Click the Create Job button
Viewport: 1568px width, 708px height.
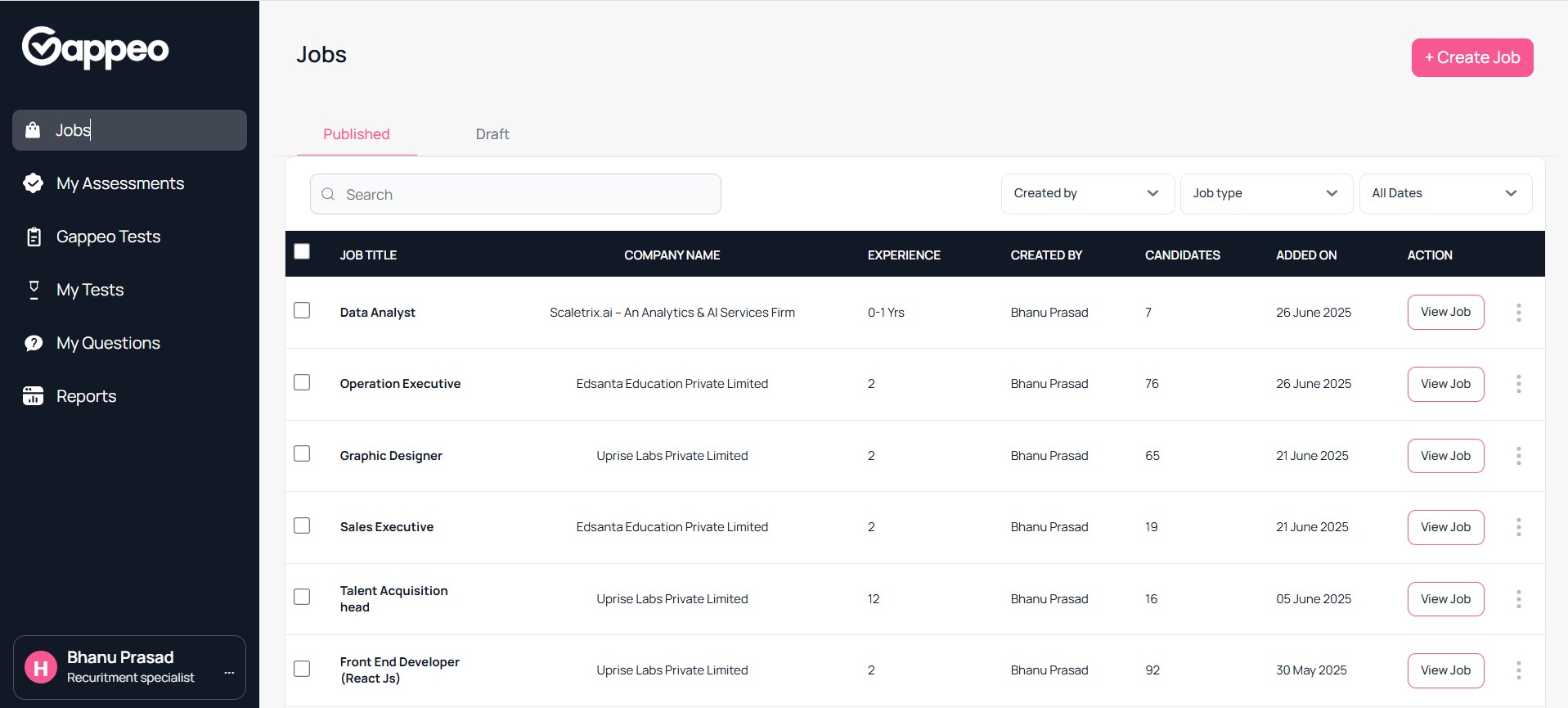point(1472,57)
